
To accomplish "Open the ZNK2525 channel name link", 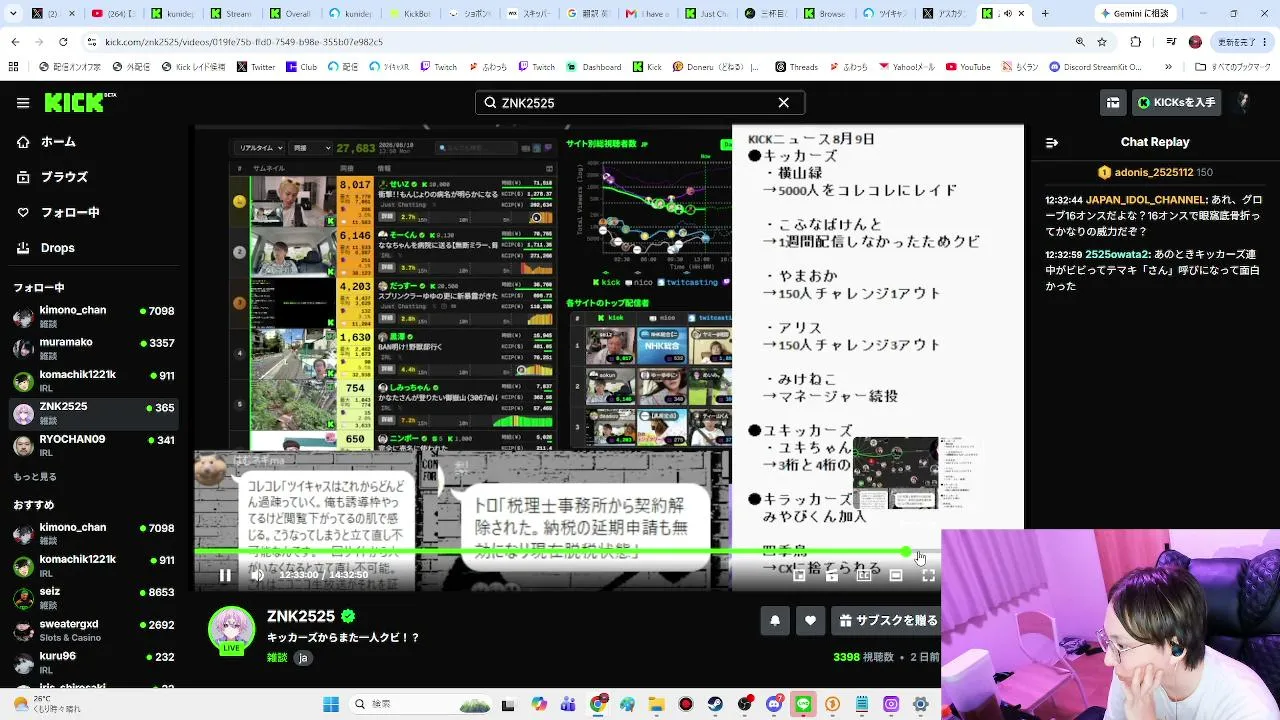I will [300, 616].
